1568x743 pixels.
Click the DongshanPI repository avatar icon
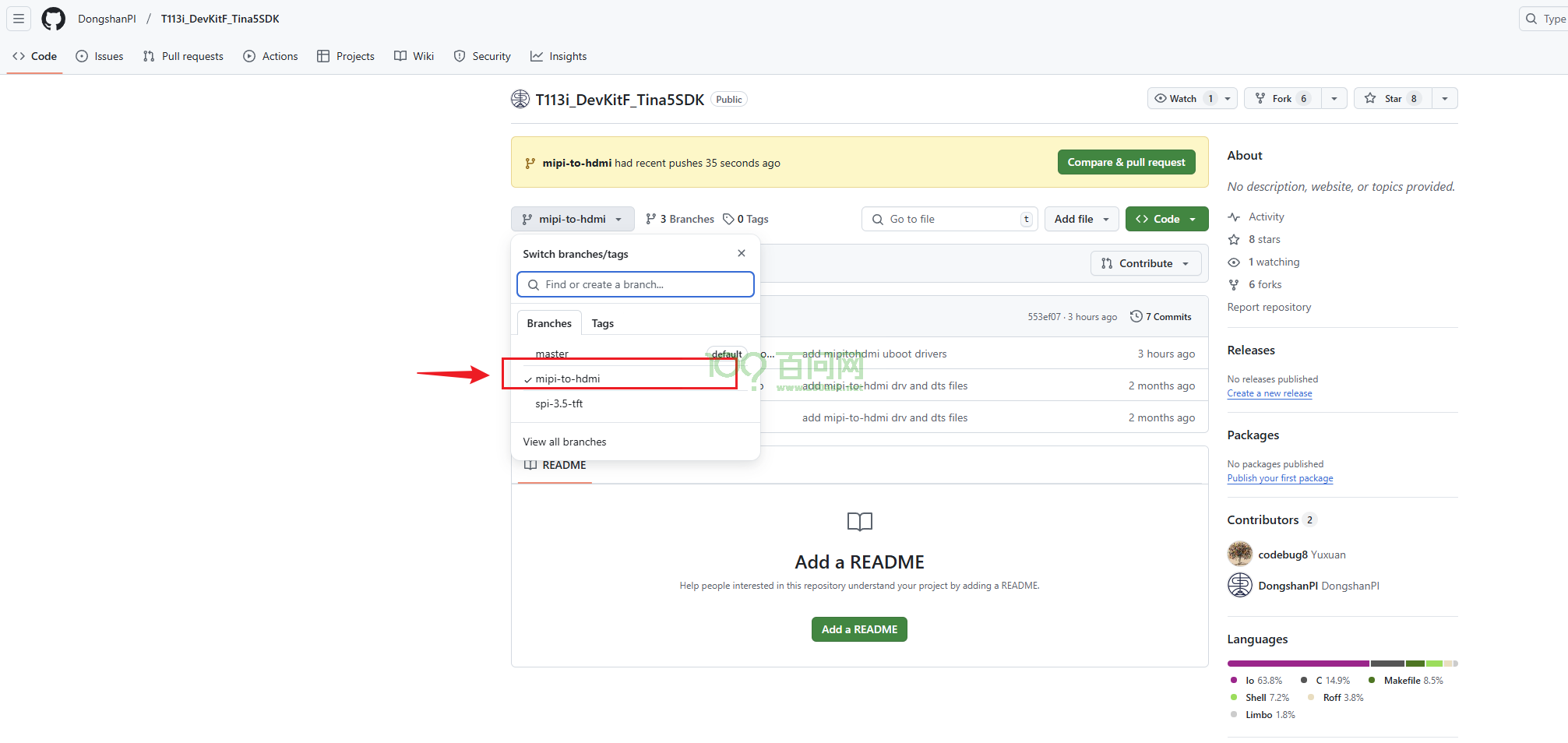click(x=520, y=99)
